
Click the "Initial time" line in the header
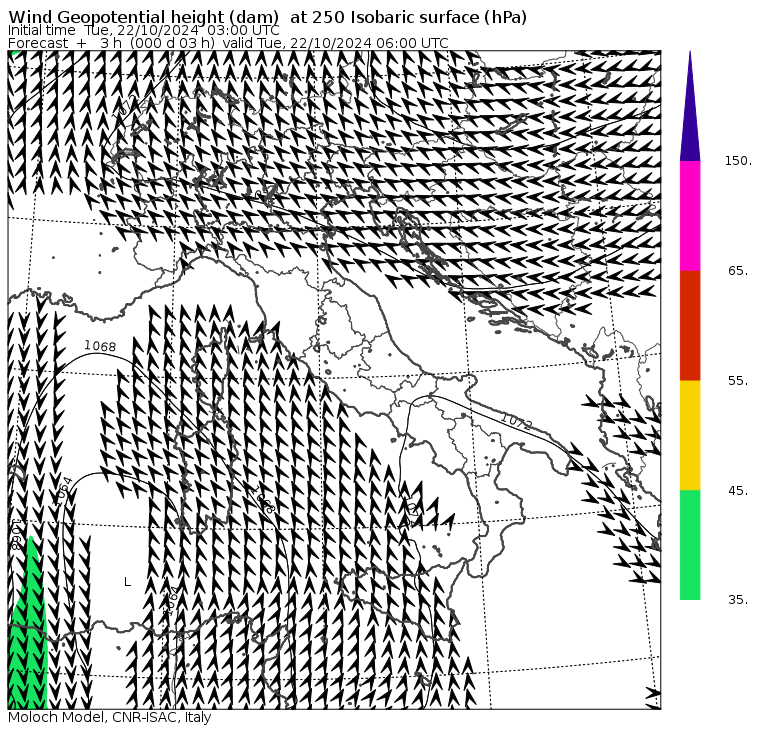click(x=143, y=31)
